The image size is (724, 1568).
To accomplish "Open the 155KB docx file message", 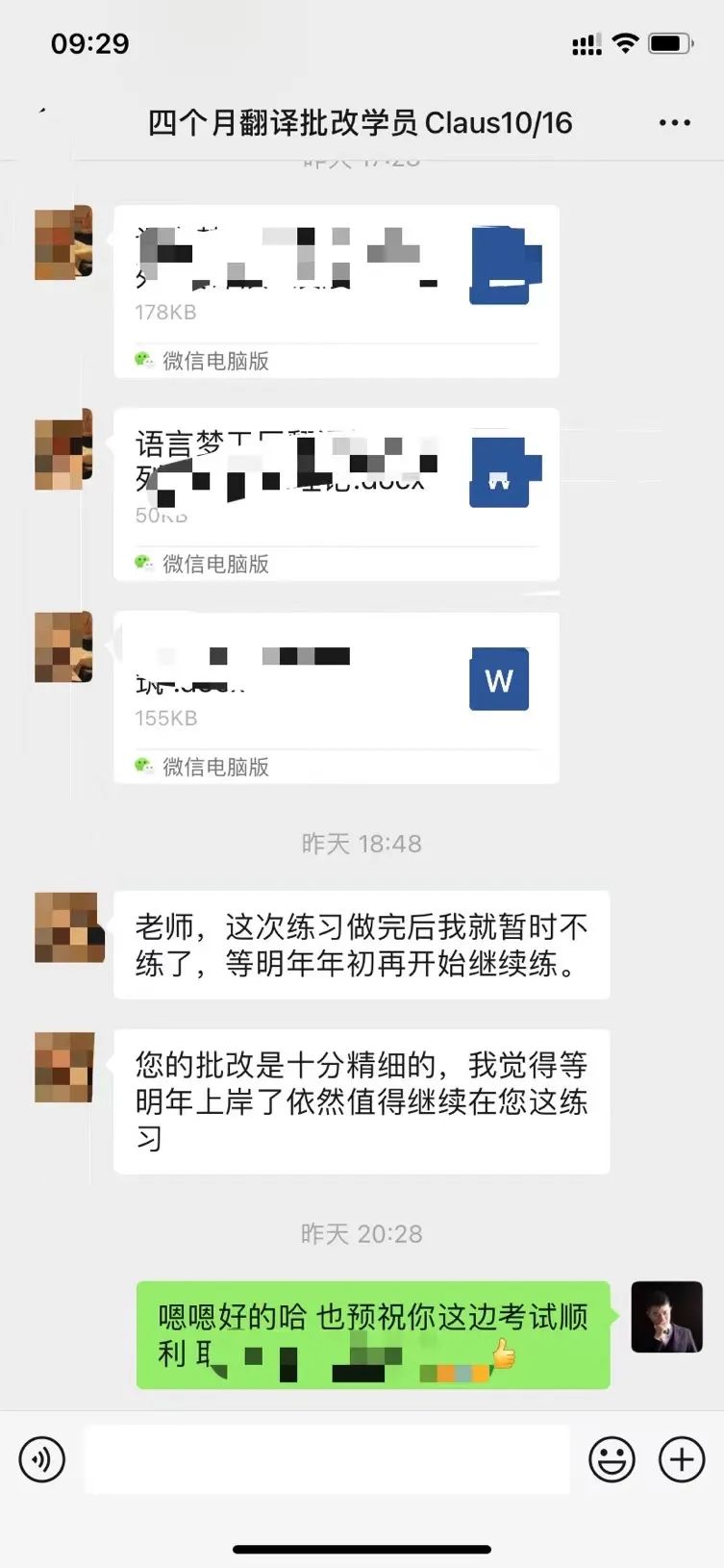I will [x=337, y=697].
